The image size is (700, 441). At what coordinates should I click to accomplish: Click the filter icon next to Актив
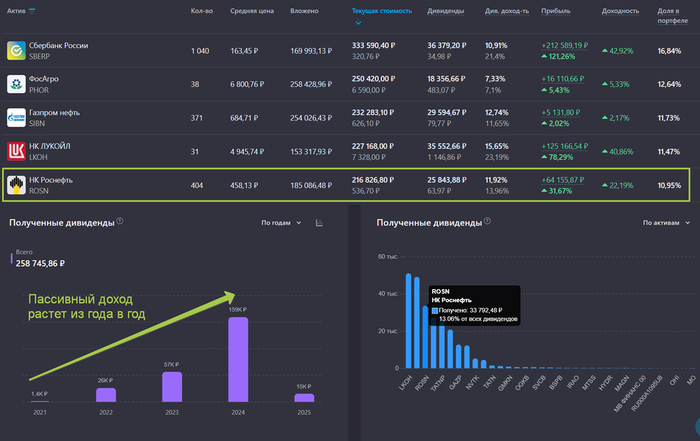tap(32, 11)
